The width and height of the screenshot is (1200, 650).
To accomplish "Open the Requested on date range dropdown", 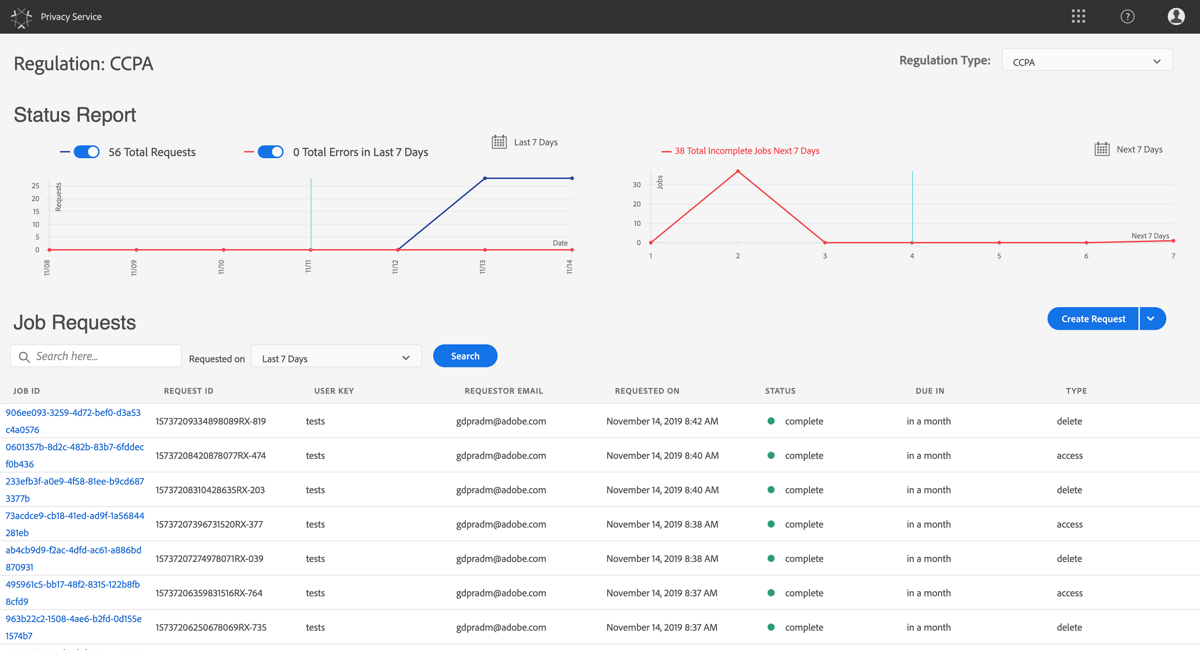I will (336, 356).
